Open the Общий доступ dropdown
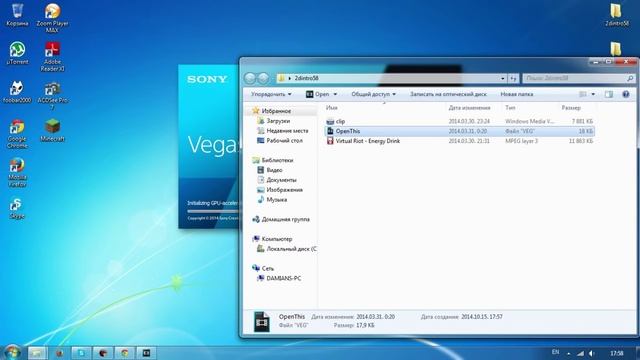This screenshot has height=360, width=640. 373,94
